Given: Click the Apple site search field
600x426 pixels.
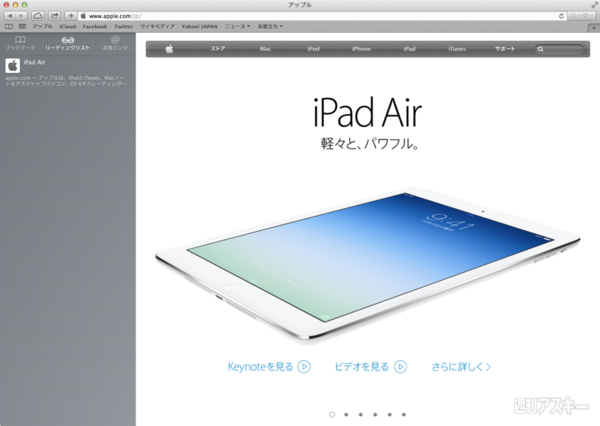Looking at the screenshot, I should (x=559, y=49).
